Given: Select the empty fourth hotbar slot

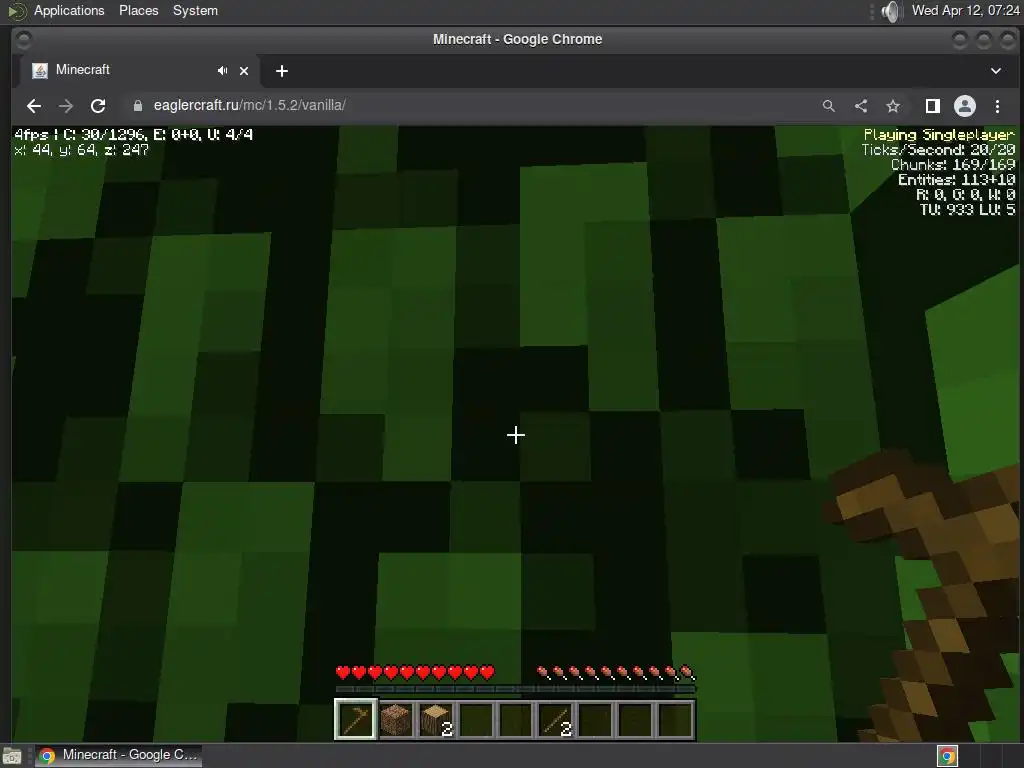Looking at the screenshot, I should click(x=475, y=720).
